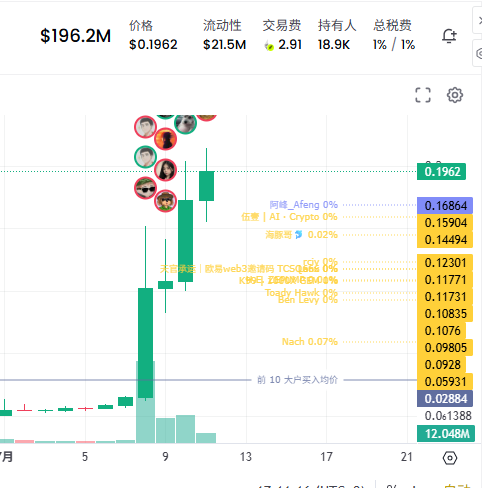Screen dimensions: 482x488
Task: Click date label 9 on time axis
Action: click(165, 457)
